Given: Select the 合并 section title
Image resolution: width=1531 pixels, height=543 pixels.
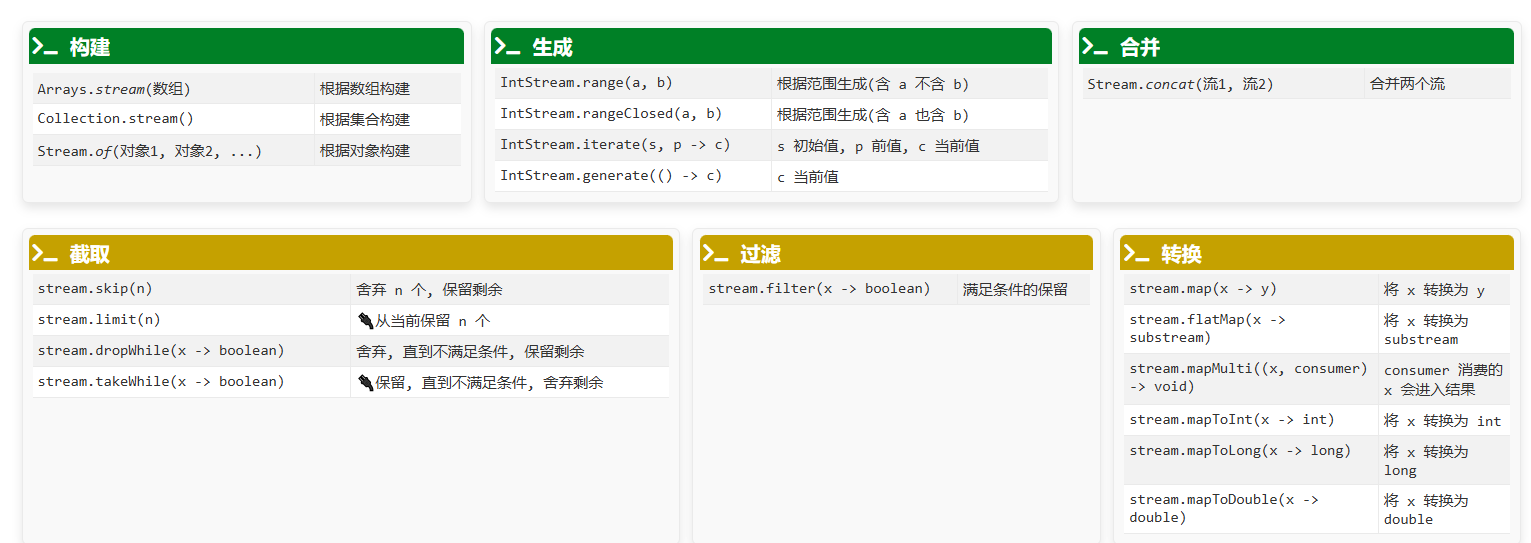Looking at the screenshot, I should point(1140,47).
